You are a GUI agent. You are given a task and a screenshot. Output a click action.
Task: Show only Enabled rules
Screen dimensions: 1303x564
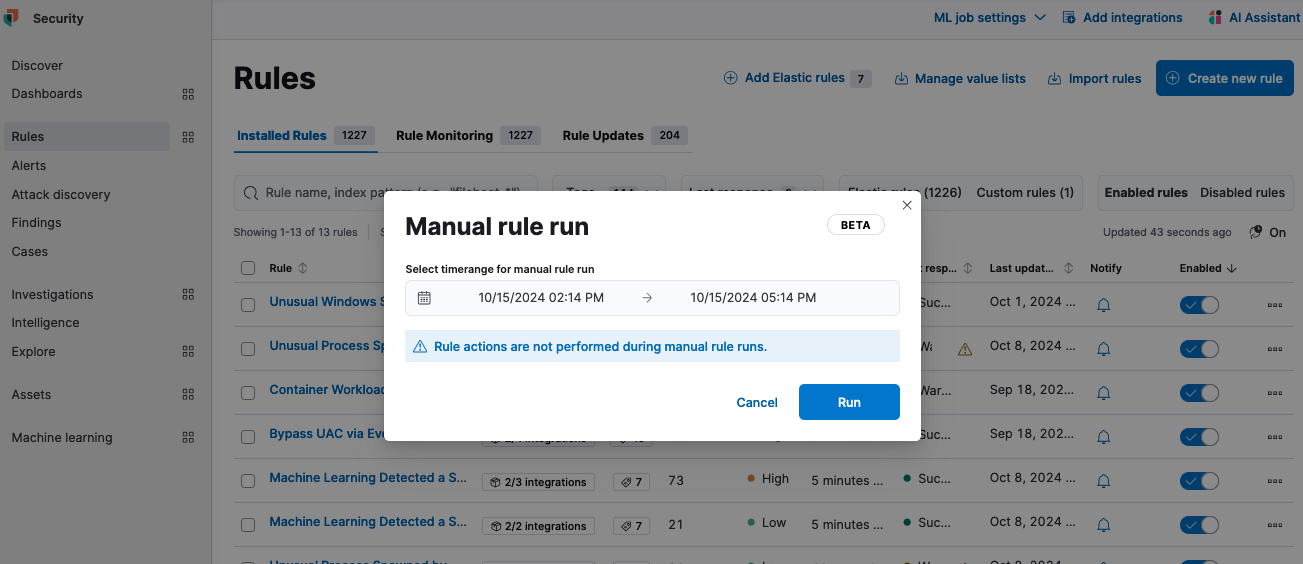pyautogui.click(x=1146, y=193)
